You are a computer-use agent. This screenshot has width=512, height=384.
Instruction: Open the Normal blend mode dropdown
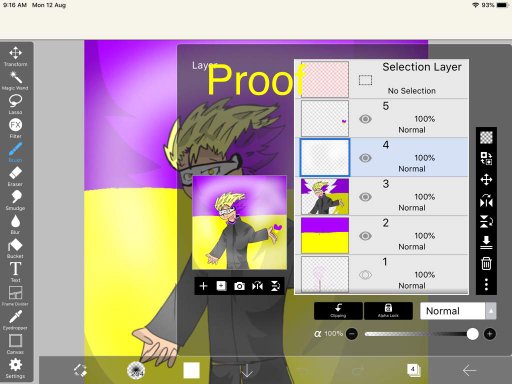(x=453, y=311)
